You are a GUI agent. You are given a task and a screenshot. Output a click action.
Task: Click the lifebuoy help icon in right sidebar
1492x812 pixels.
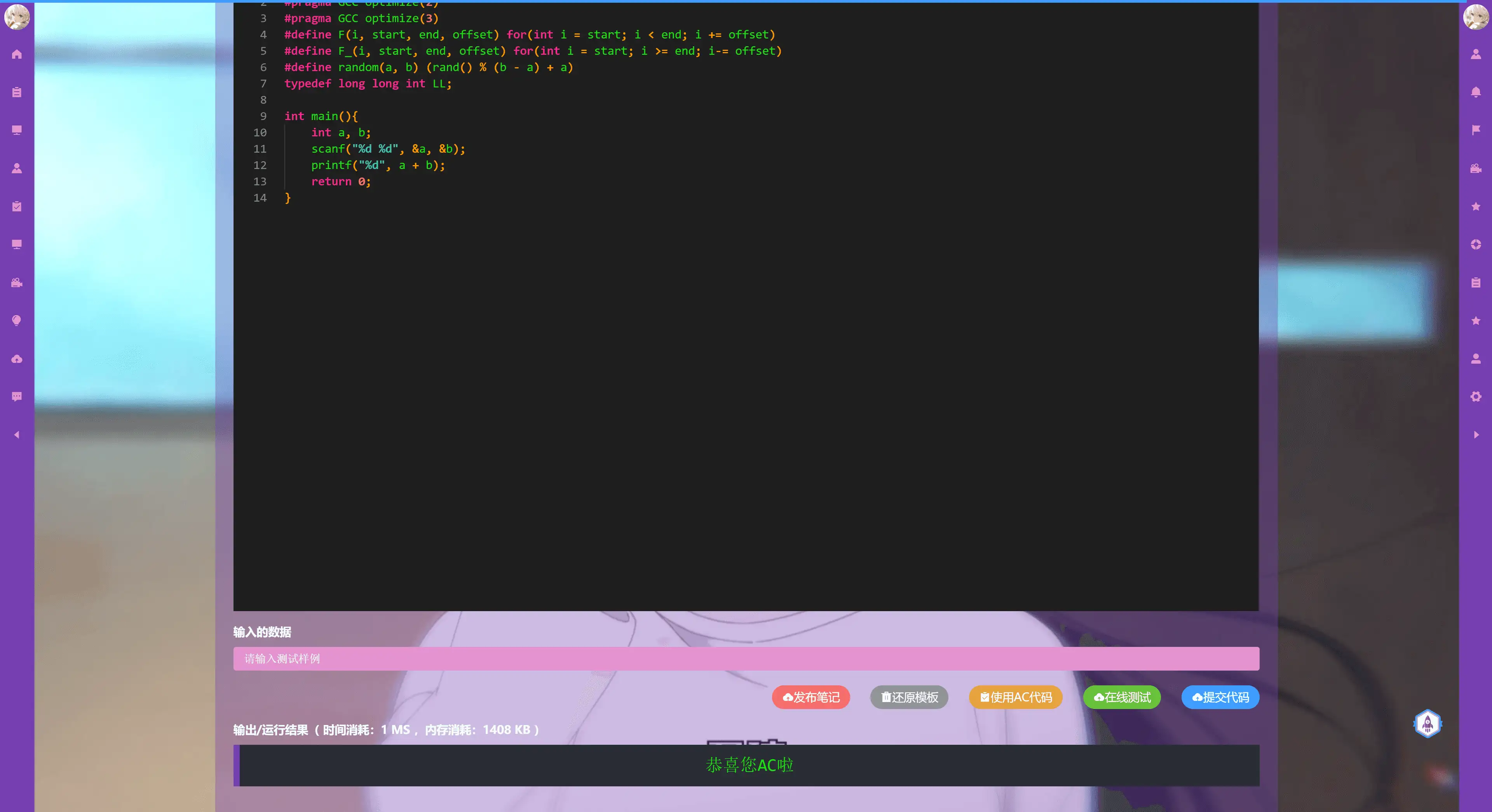coord(1475,244)
